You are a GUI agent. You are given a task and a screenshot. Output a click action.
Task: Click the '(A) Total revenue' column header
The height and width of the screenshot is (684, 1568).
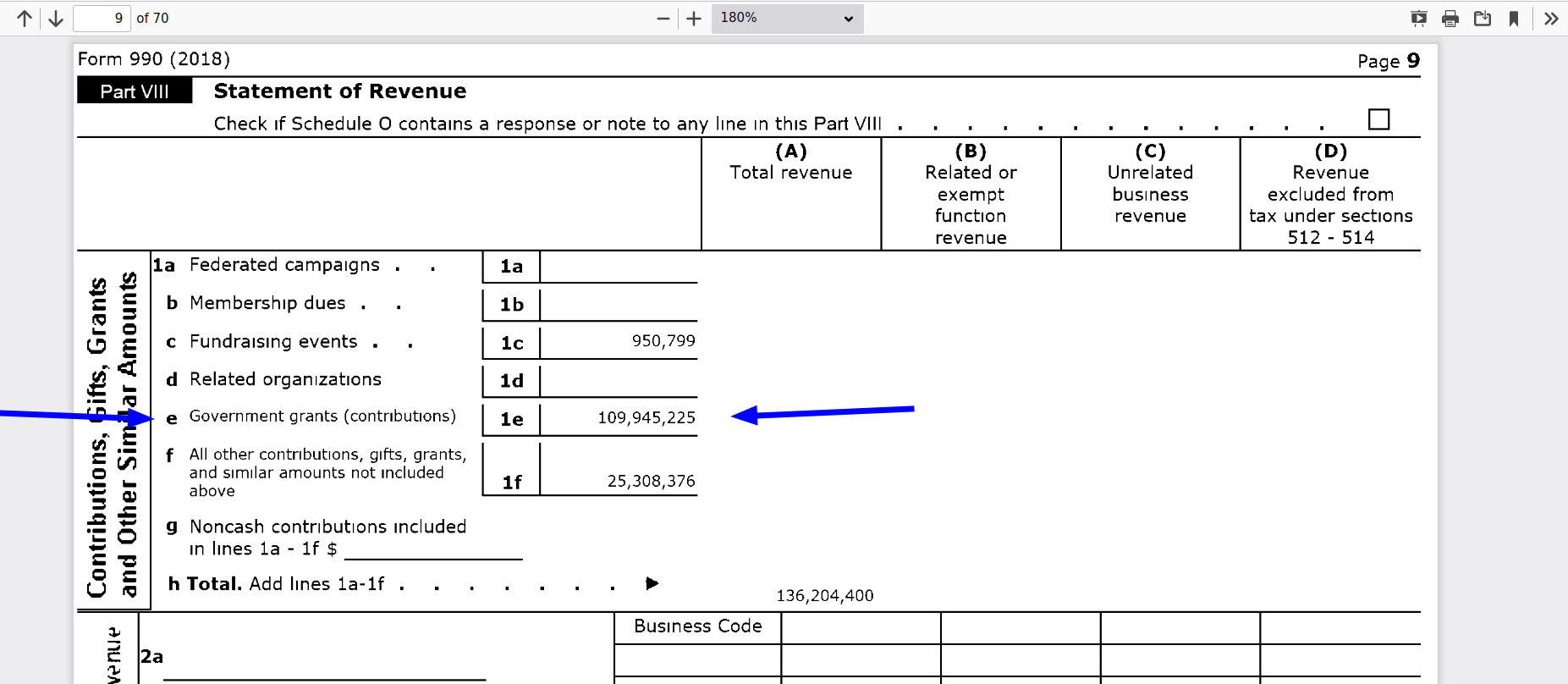click(x=791, y=162)
